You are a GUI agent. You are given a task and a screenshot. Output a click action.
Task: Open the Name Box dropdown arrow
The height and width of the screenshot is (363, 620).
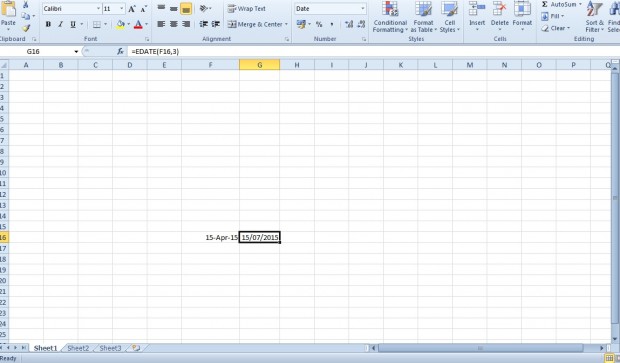tap(76, 52)
